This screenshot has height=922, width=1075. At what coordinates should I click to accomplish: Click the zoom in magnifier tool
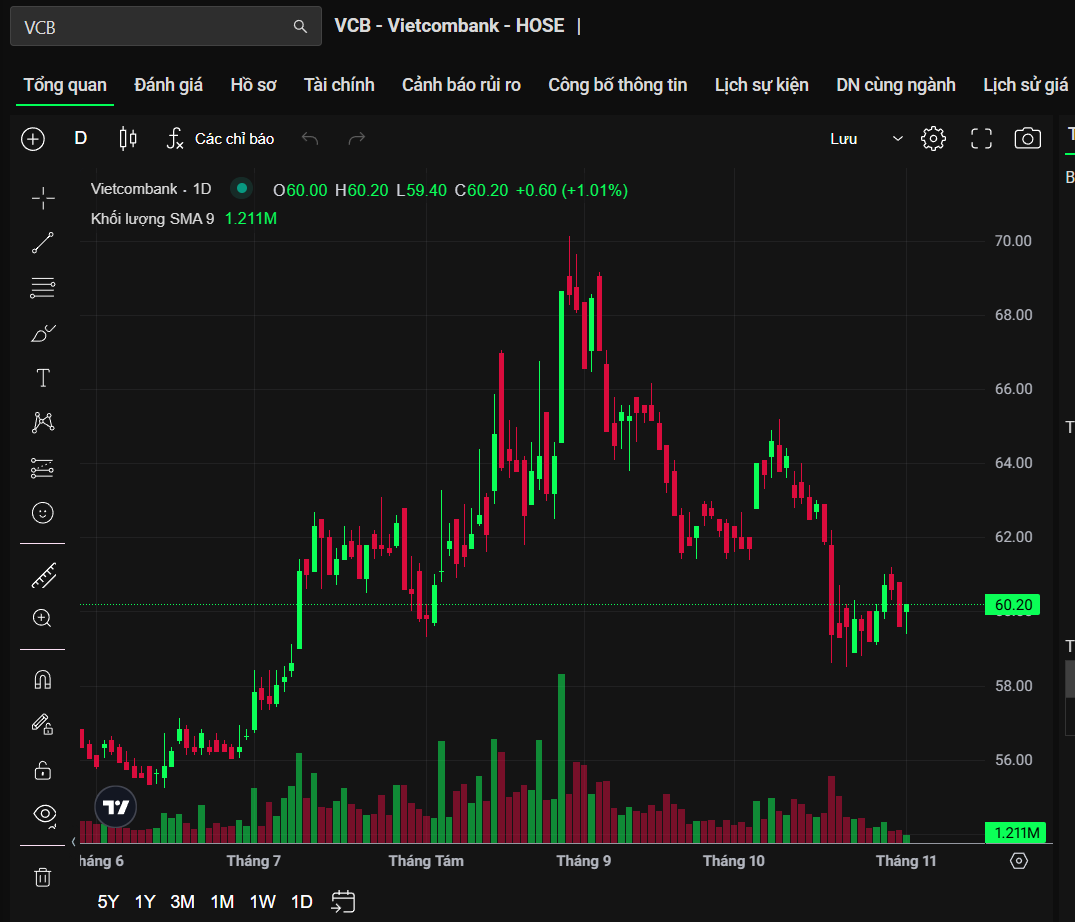43,618
